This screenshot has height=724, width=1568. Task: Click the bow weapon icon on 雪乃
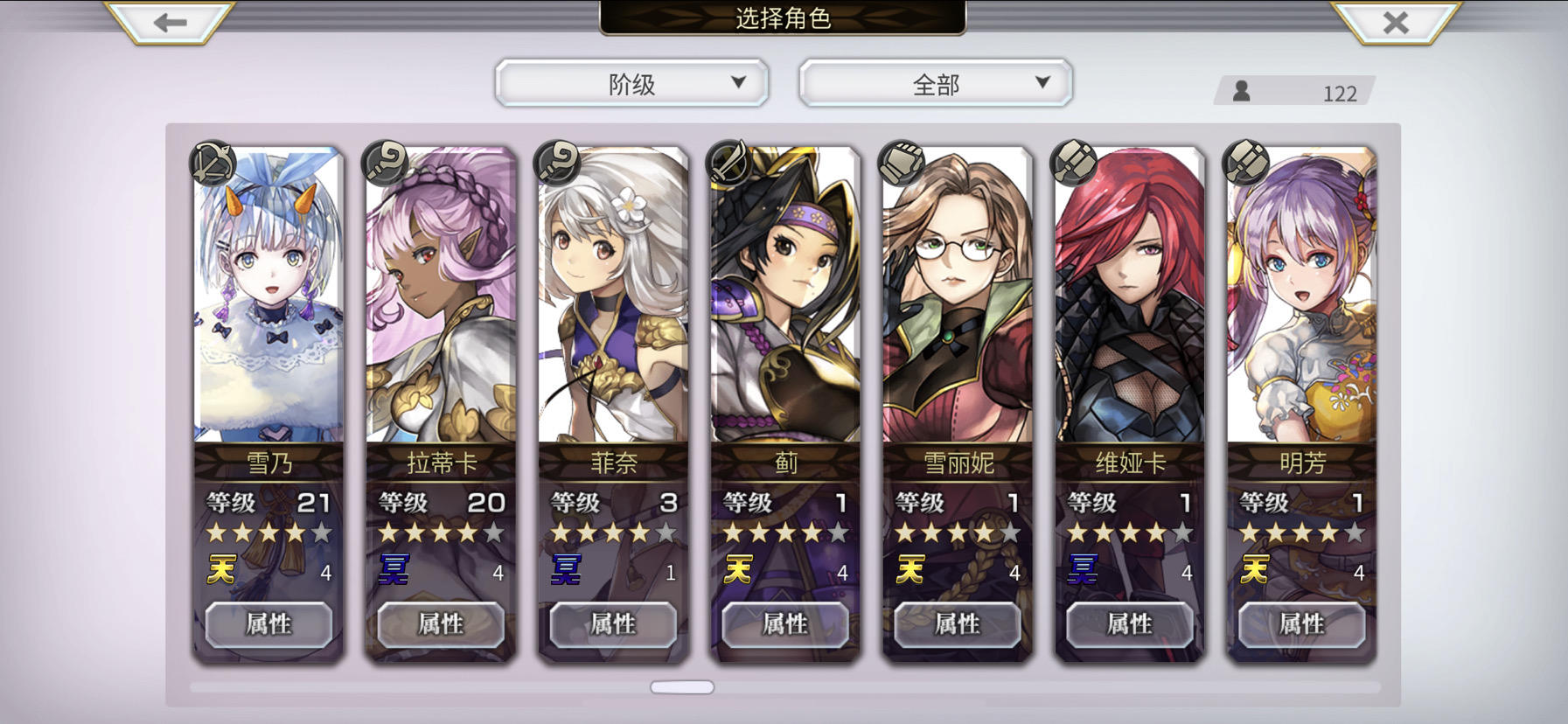(213, 163)
